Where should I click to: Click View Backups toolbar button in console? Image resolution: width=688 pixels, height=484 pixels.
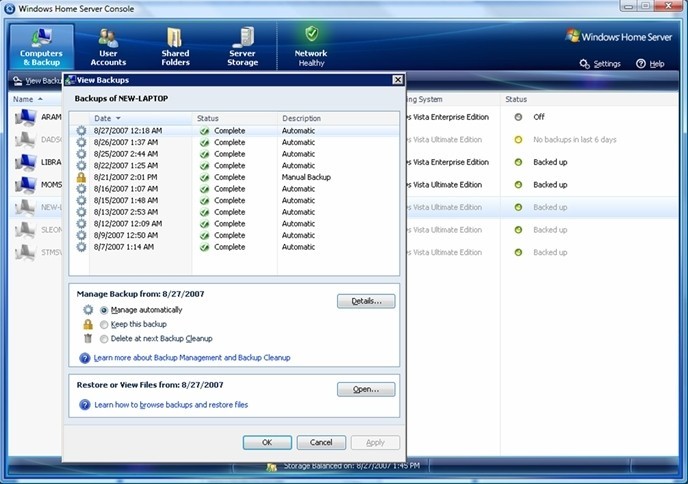pyautogui.click(x=37, y=81)
